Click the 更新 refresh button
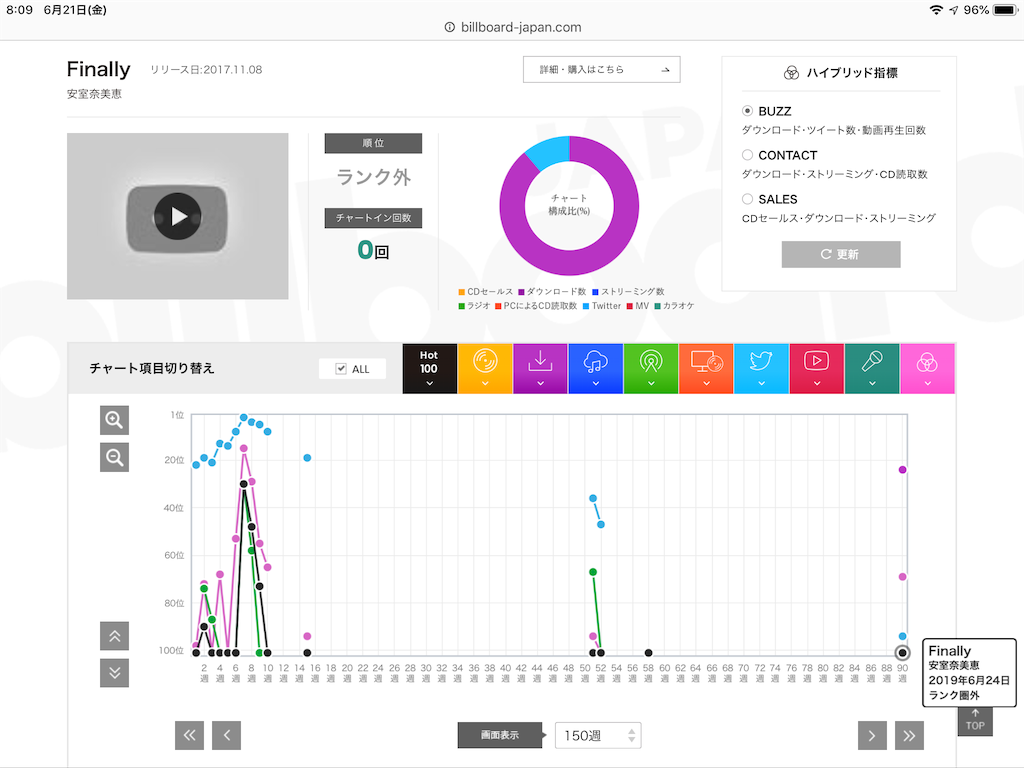This screenshot has width=1024, height=768. point(840,254)
